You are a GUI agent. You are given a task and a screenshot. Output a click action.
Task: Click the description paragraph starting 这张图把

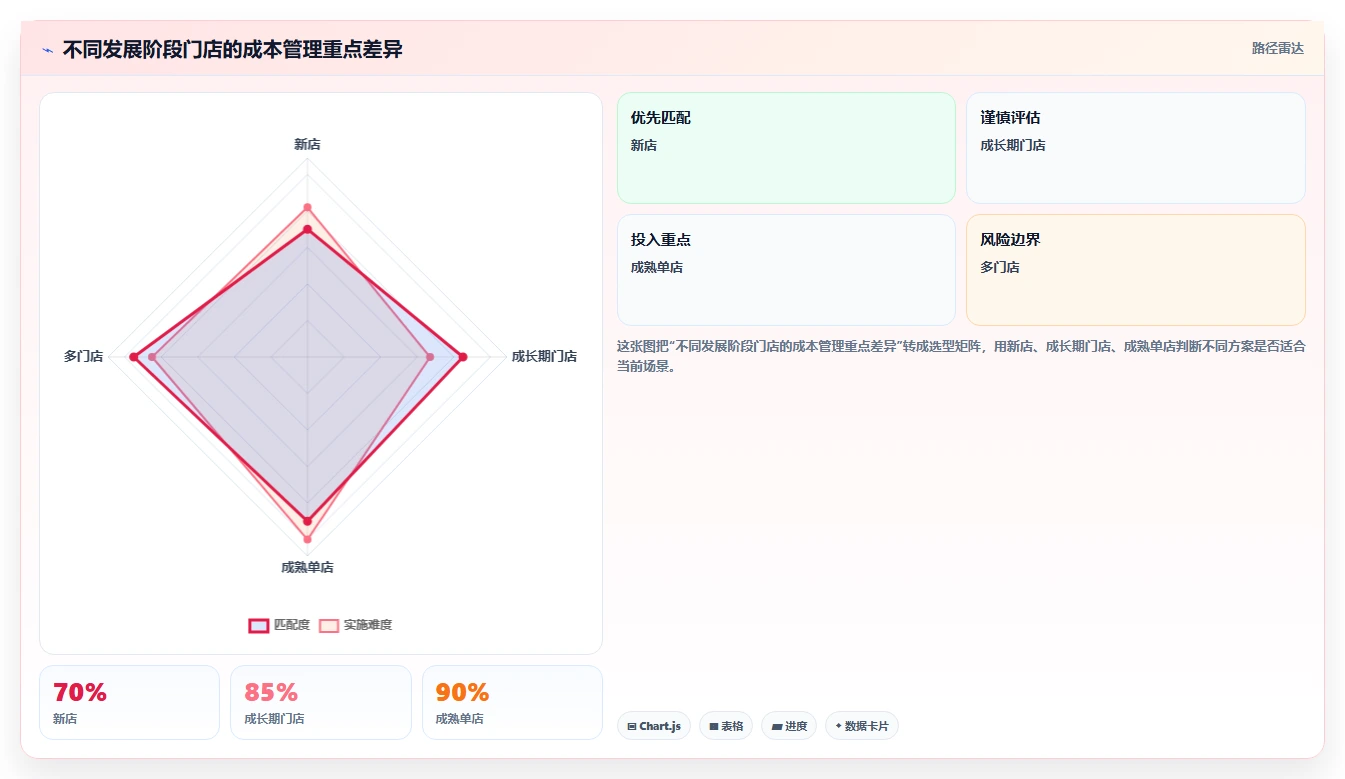tap(961, 356)
